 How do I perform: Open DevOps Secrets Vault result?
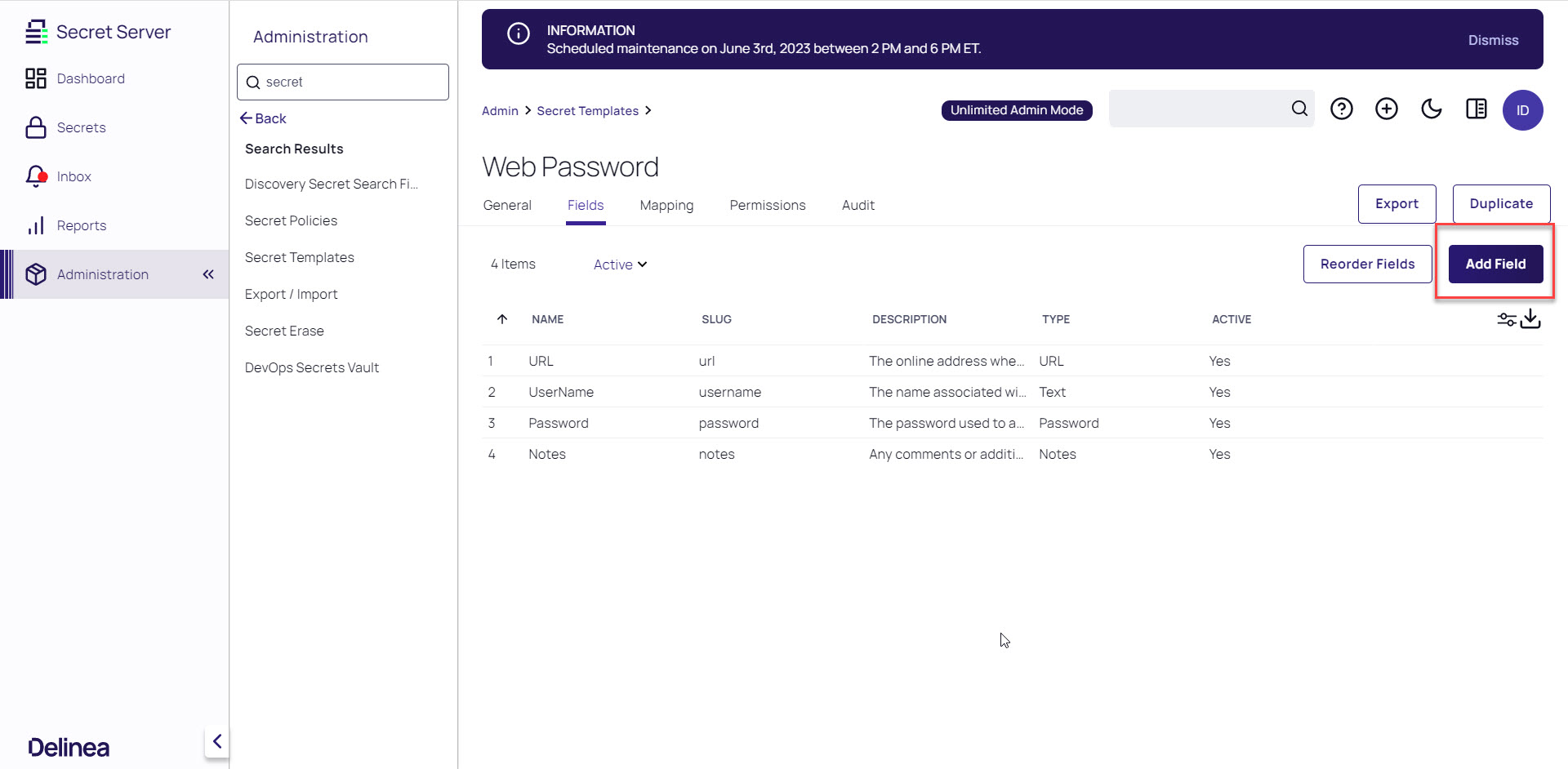coord(312,367)
